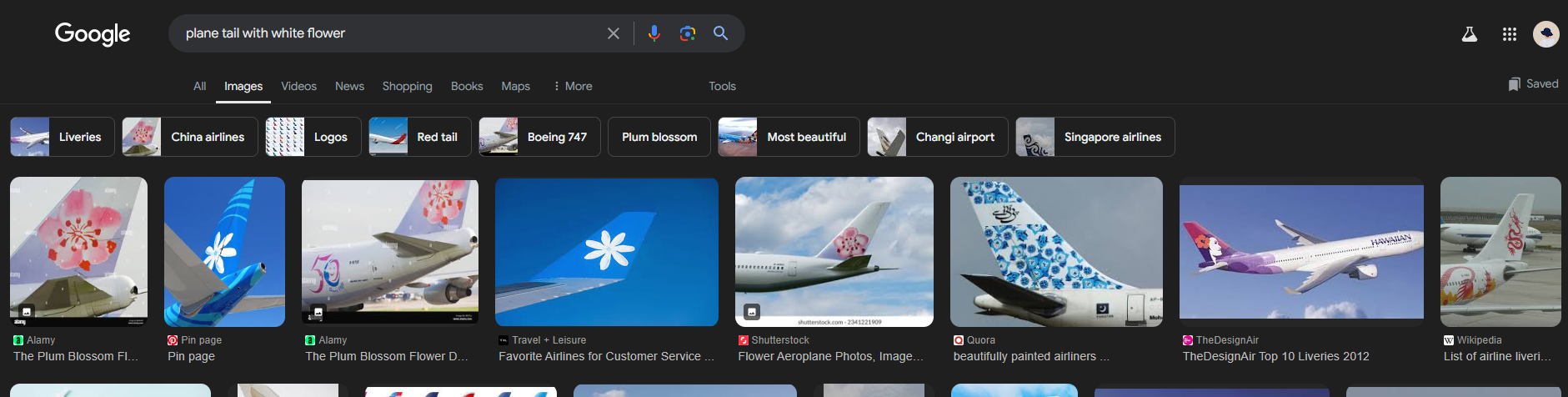The height and width of the screenshot is (397, 1568).
Task: Click inside the search input field
Action: click(383, 33)
